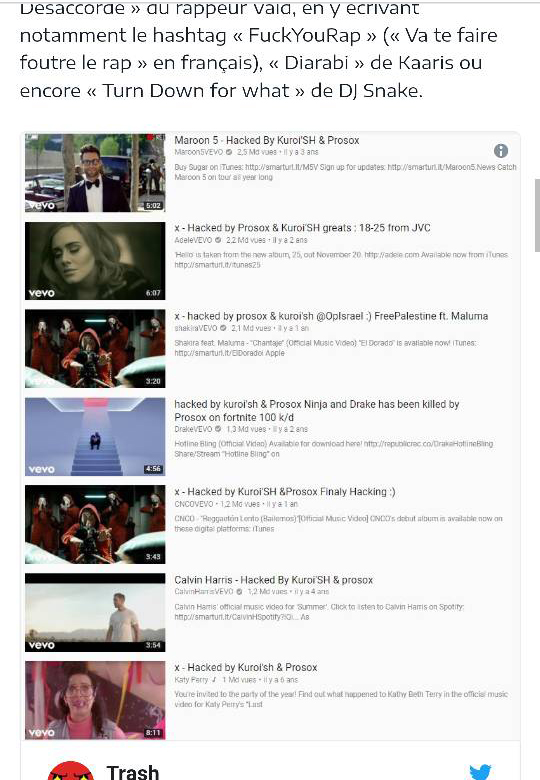Click the Trash account name
This screenshot has height=780, width=540.
pos(133,772)
